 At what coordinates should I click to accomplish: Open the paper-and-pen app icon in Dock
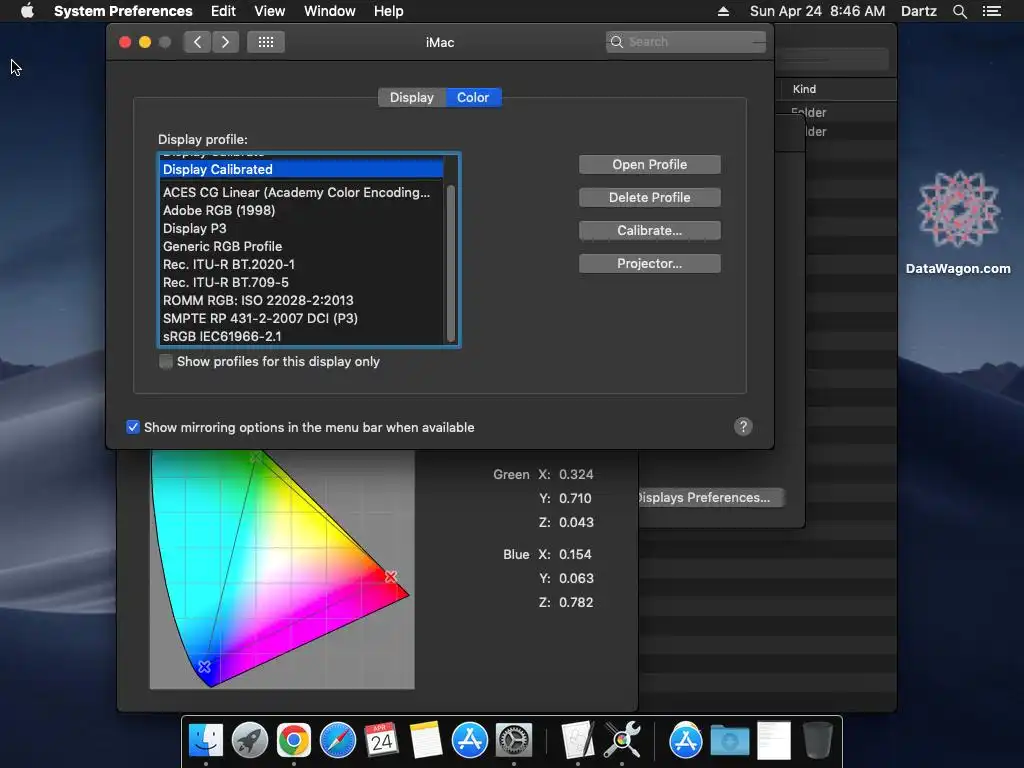(578, 740)
